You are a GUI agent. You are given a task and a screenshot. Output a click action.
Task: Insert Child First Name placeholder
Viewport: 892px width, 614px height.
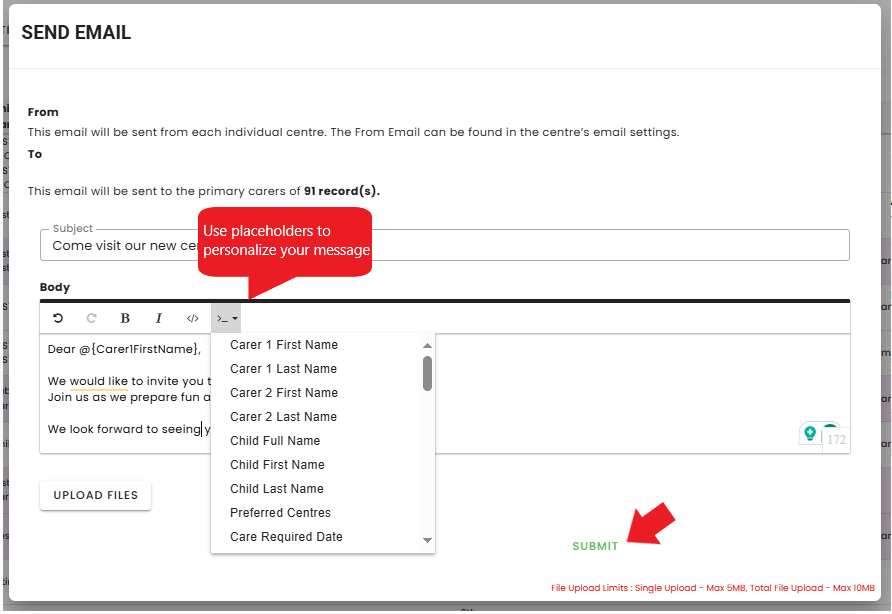[277, 464]
